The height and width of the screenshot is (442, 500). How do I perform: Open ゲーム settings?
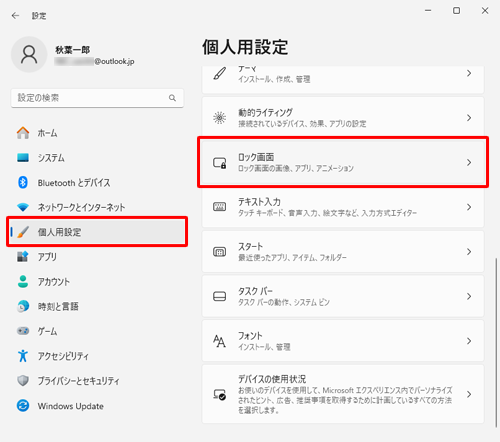coord(97,331)
